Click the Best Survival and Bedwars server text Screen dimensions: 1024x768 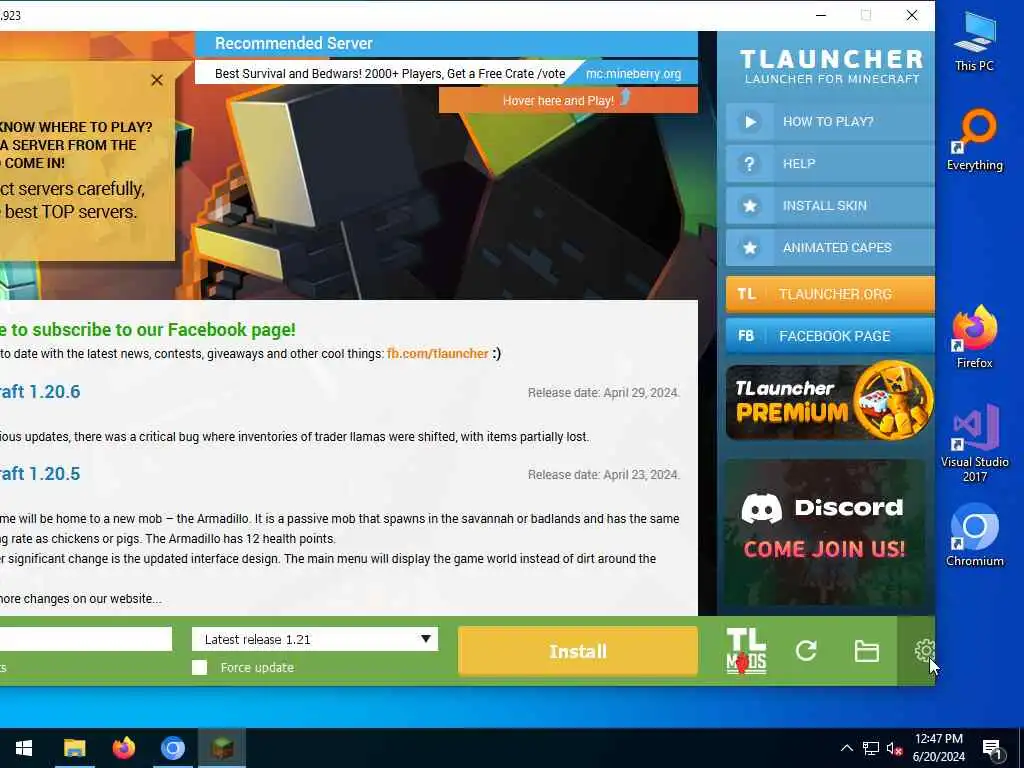point(390,74)
